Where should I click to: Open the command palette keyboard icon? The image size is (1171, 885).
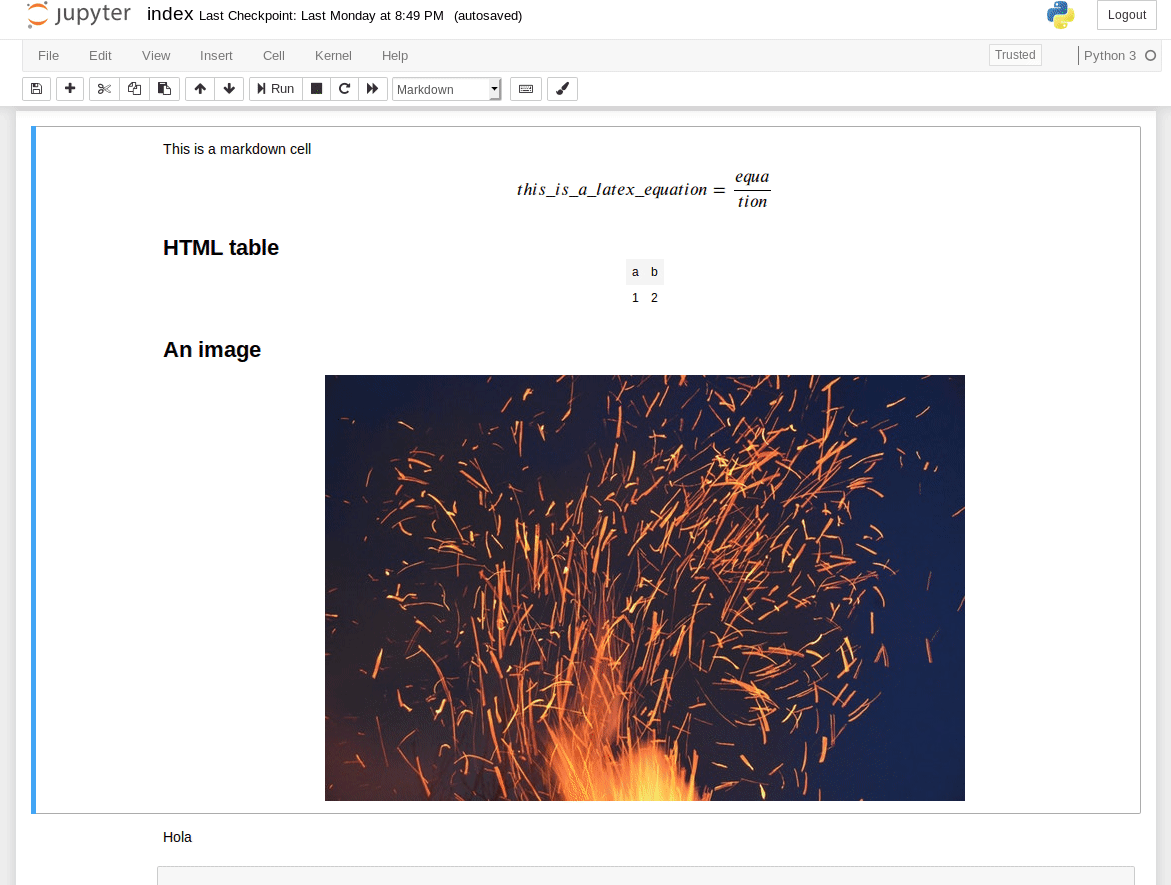[526, 89]
